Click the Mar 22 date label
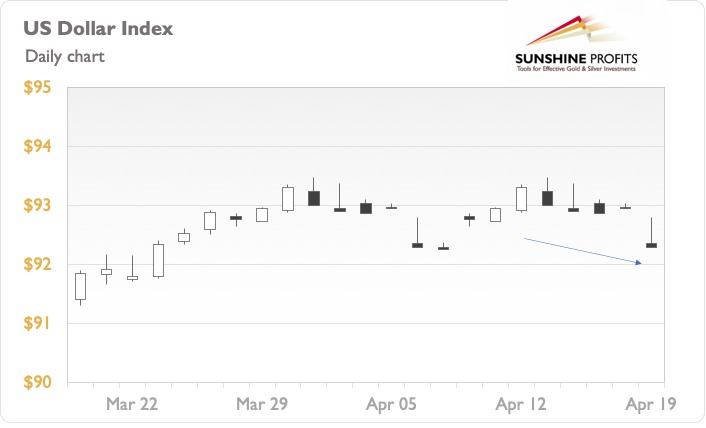706x428 pixels. (x=132, y=404)
